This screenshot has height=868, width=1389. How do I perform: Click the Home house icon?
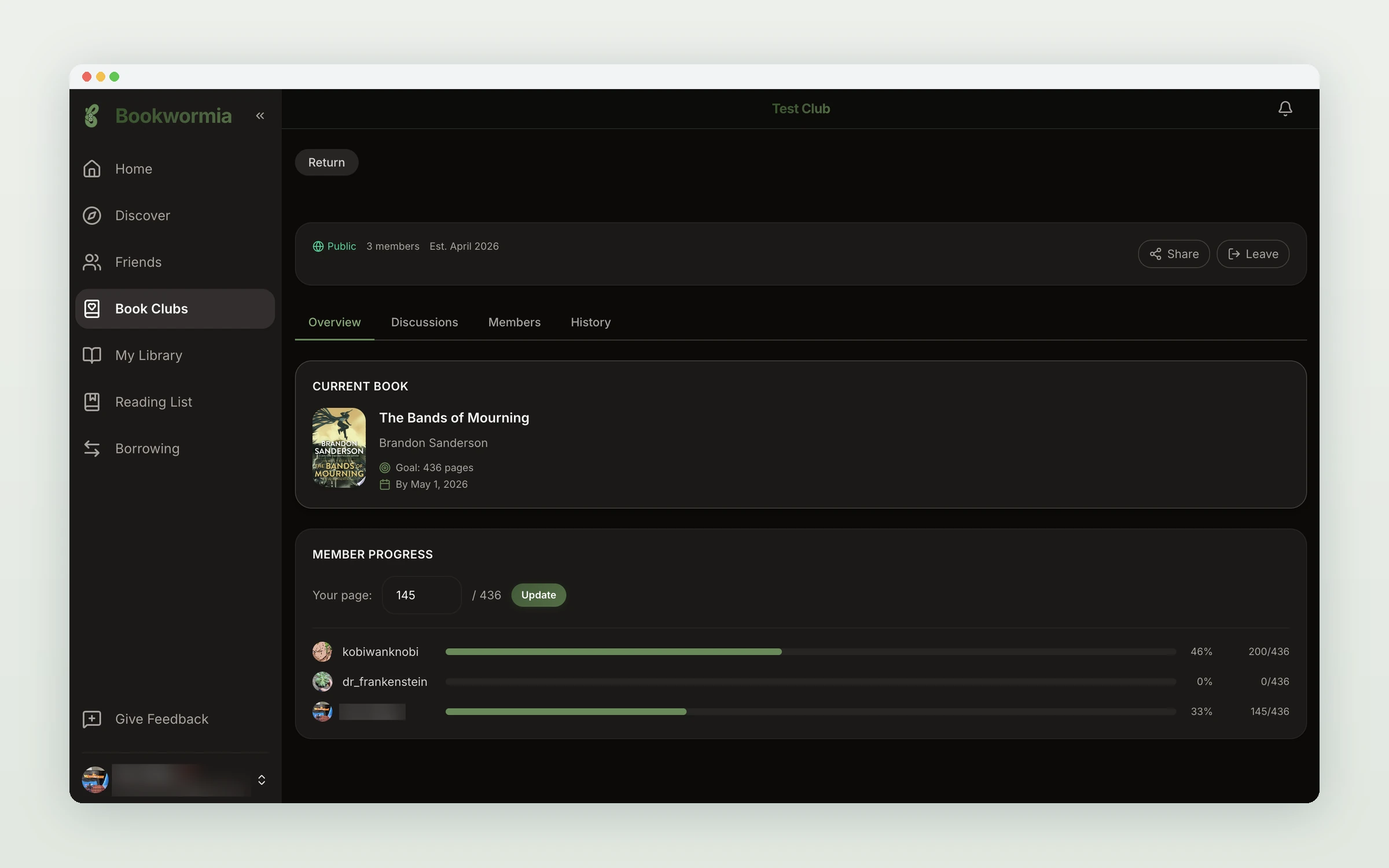(91, 168)
